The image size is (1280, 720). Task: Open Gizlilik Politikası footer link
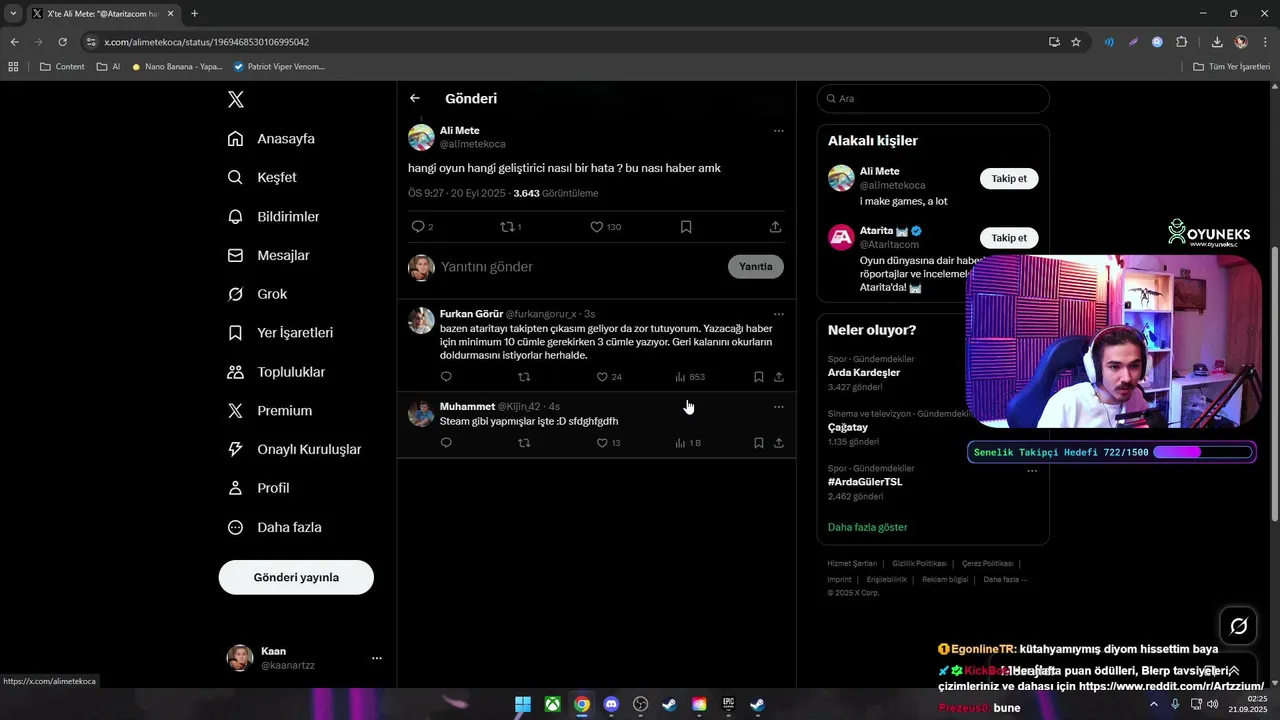(x=919, y=563)
